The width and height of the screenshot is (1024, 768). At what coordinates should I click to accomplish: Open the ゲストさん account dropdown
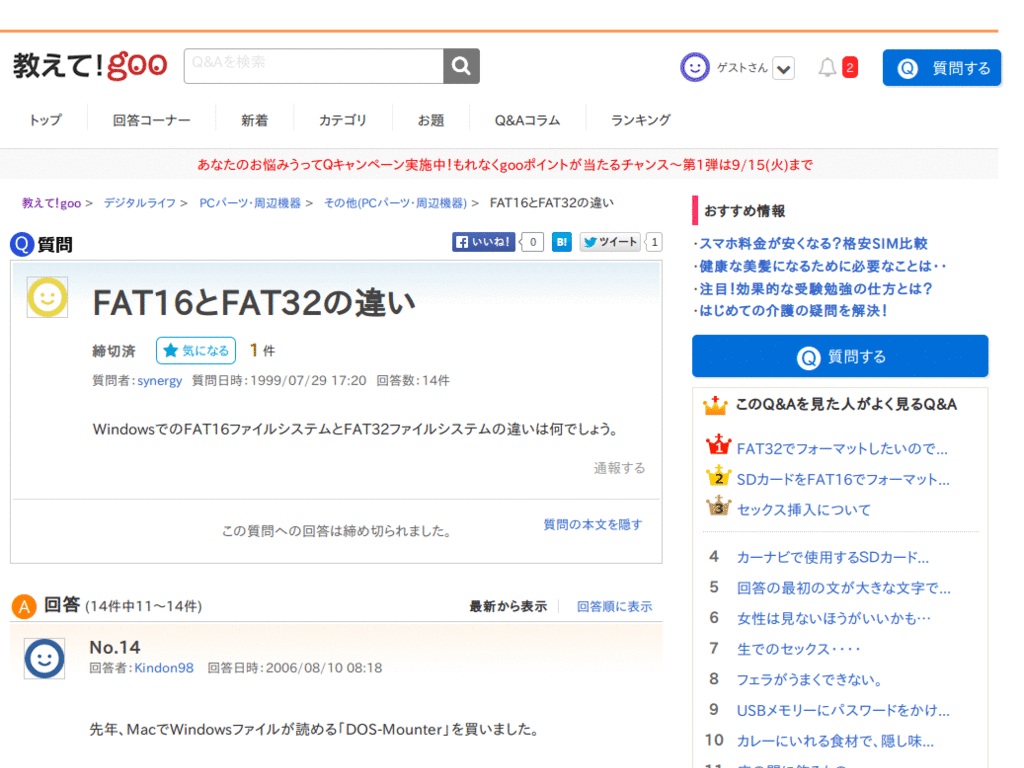click(783, 67)
